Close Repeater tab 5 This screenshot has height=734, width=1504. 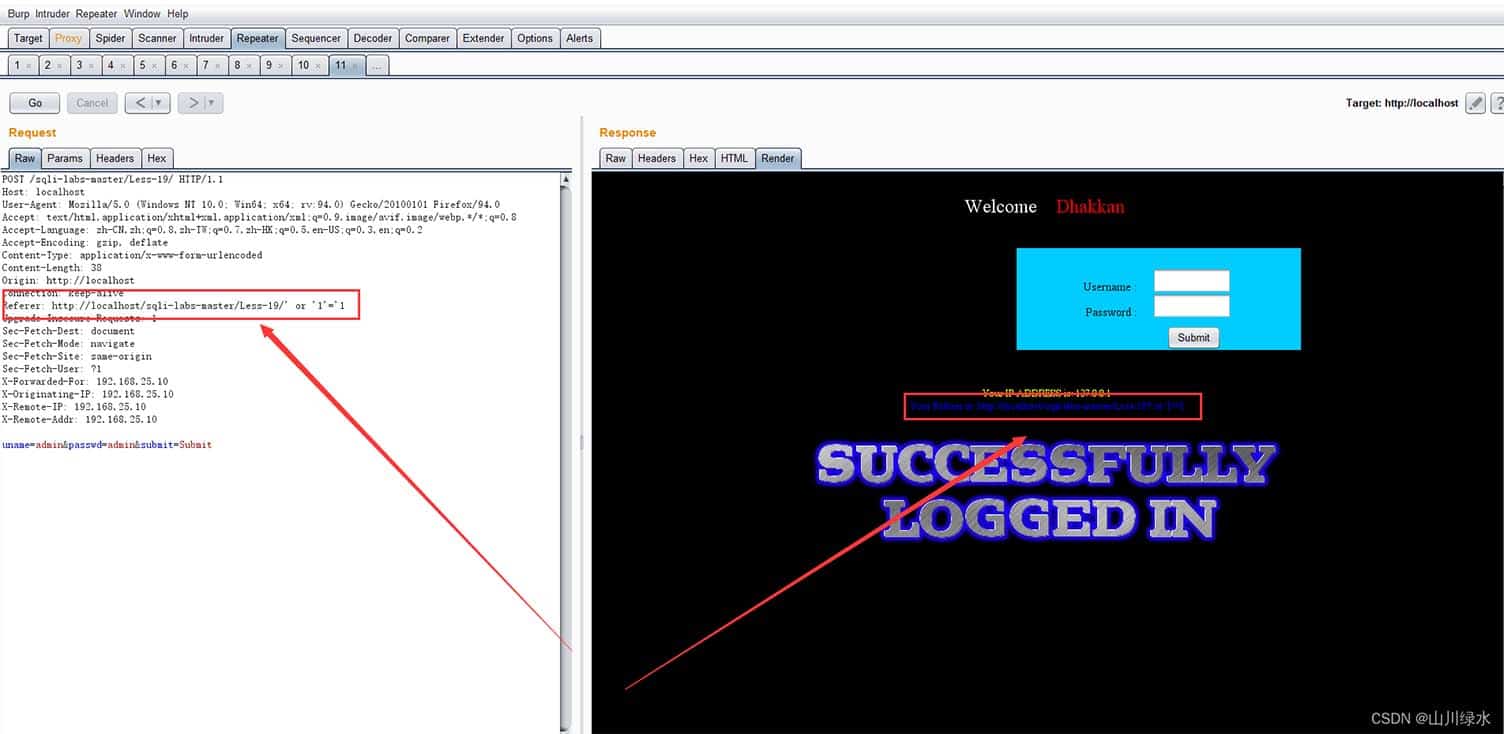(x=154, y=65)
